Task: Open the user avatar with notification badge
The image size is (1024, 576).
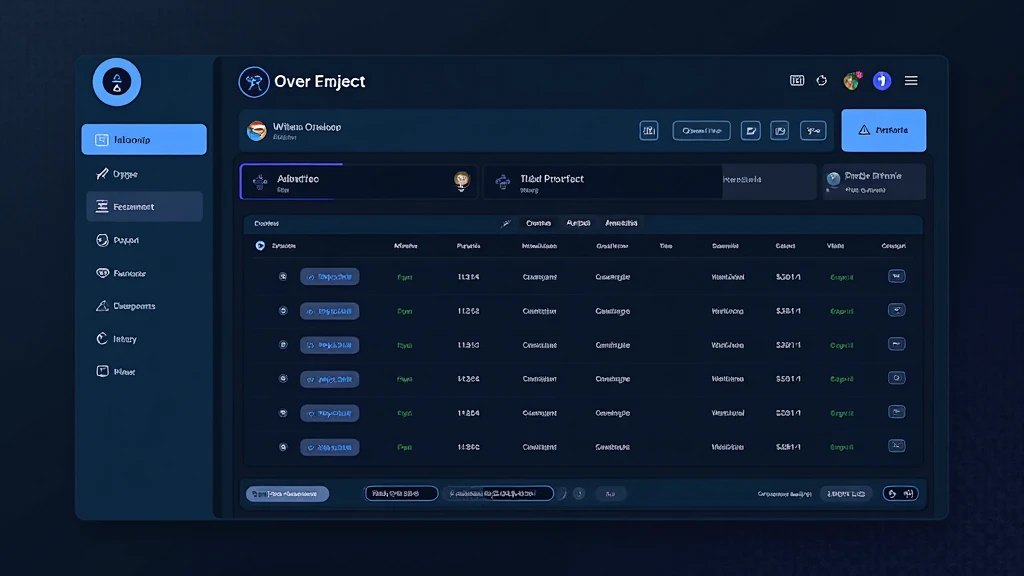Action: click(852, 81)
